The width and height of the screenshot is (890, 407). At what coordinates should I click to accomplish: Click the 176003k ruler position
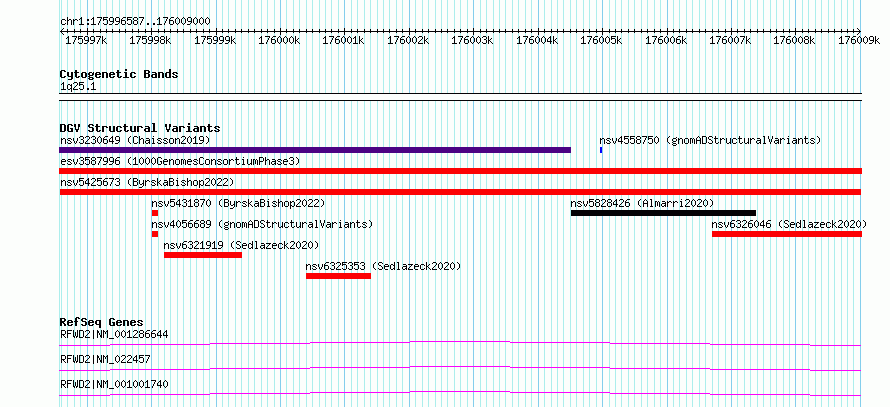click(x=472, y=40)
